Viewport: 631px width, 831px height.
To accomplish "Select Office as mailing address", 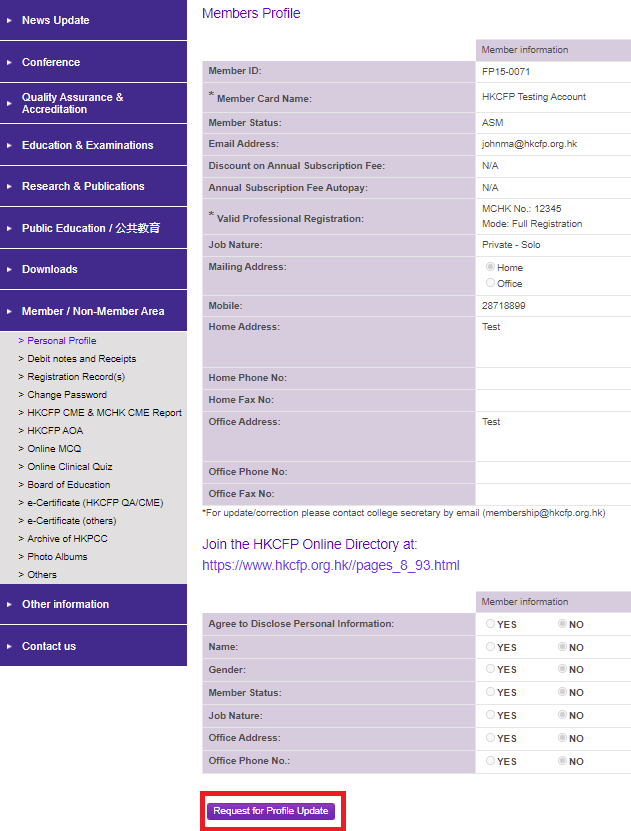I will click(490, 283).
